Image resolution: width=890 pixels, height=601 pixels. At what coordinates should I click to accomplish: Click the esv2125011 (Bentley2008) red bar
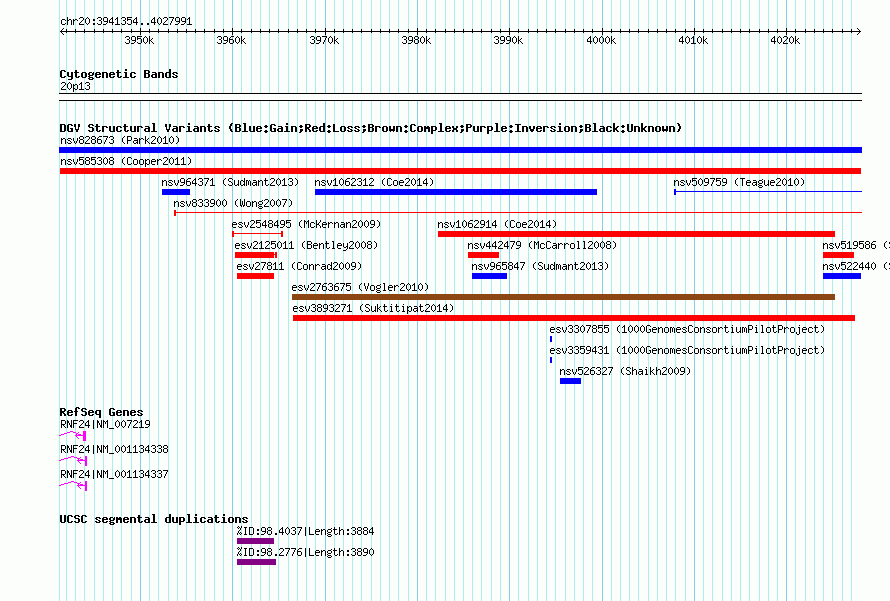(x=255, y=255)
